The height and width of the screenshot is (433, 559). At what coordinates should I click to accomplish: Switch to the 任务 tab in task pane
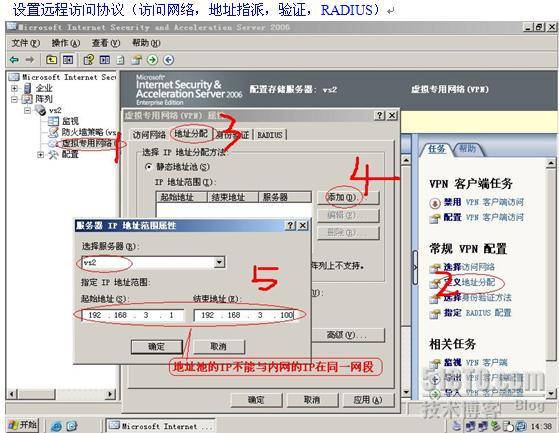point(436,149)
